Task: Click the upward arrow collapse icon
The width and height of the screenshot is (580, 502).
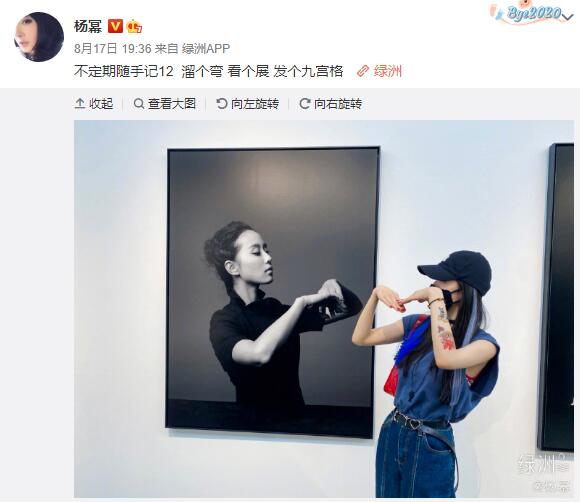Action: pos(80,104)
